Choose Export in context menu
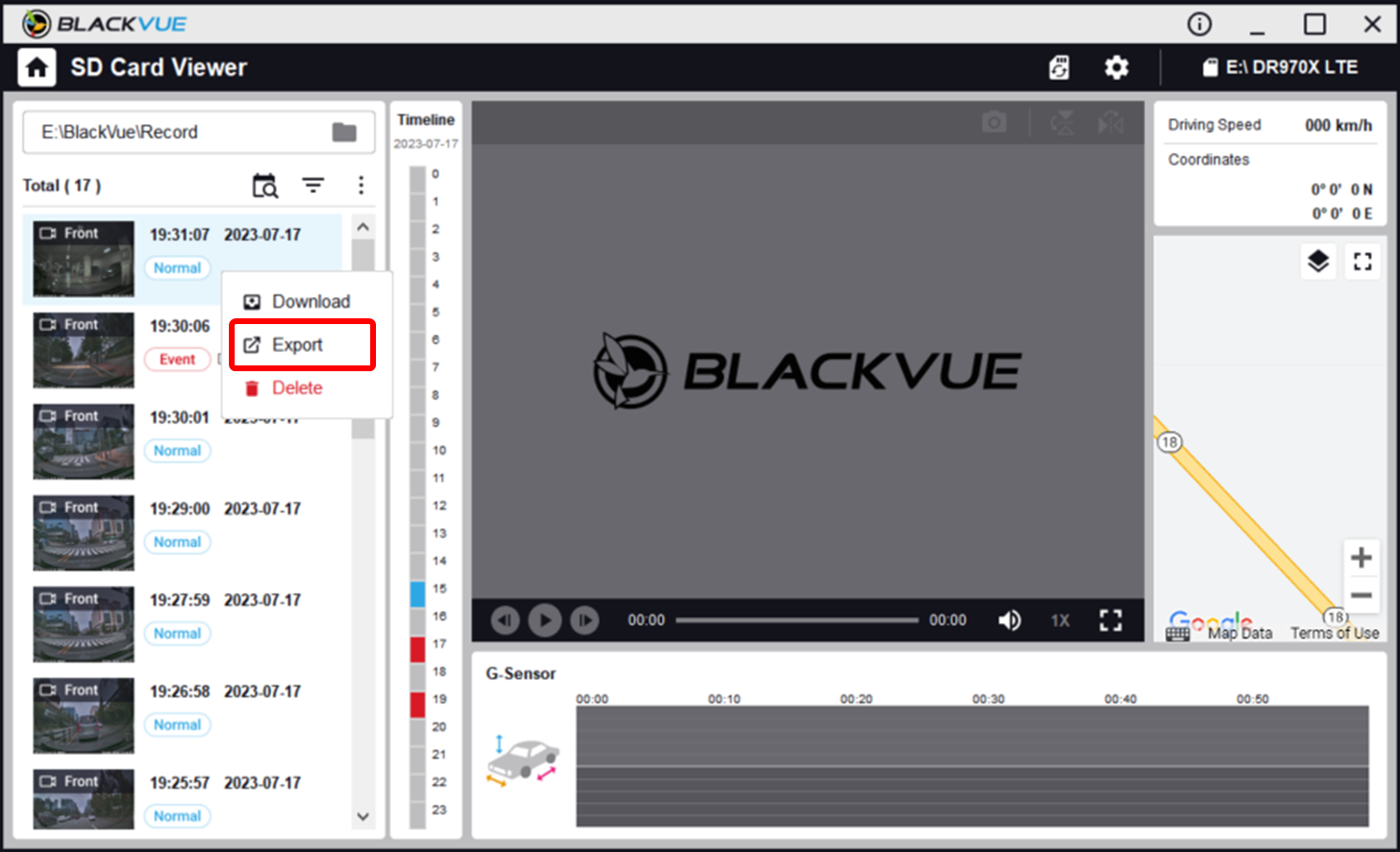Image resolution: width=1400 pixels, height=852 pixels. 302,344
